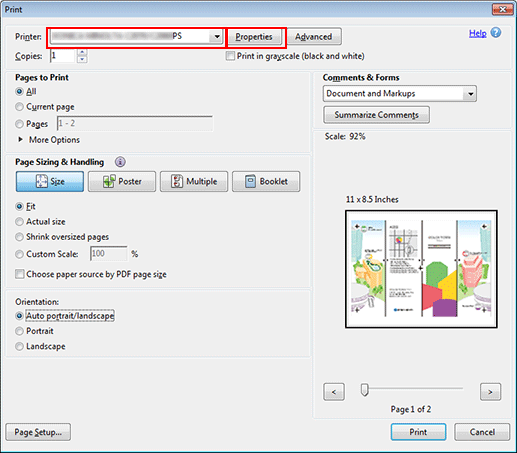This screenshot has height=453, width=517.
Task: Select the Poster sizing option
Action: 122,181
